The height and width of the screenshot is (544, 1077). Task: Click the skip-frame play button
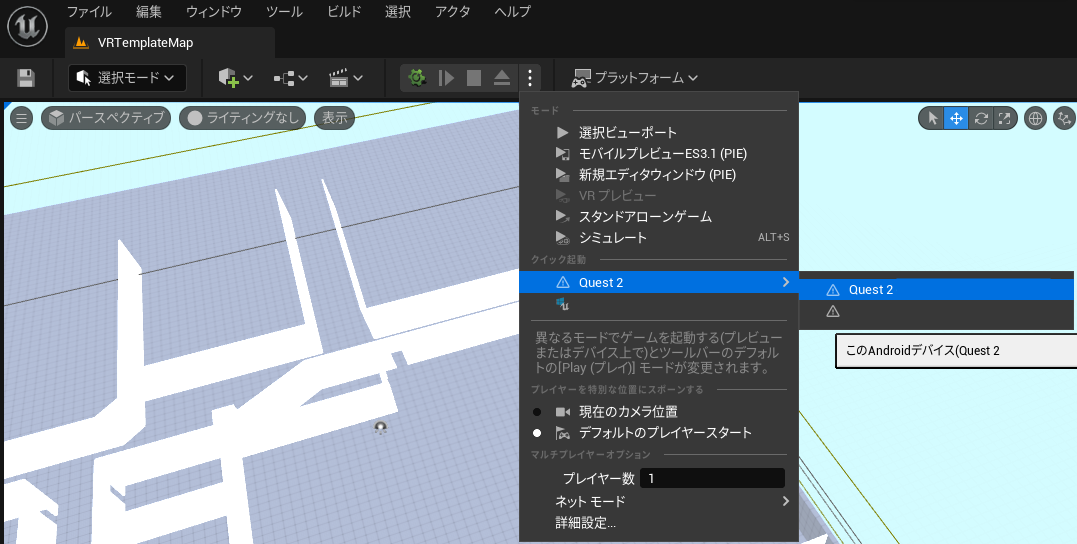click(x=446, y=78)
